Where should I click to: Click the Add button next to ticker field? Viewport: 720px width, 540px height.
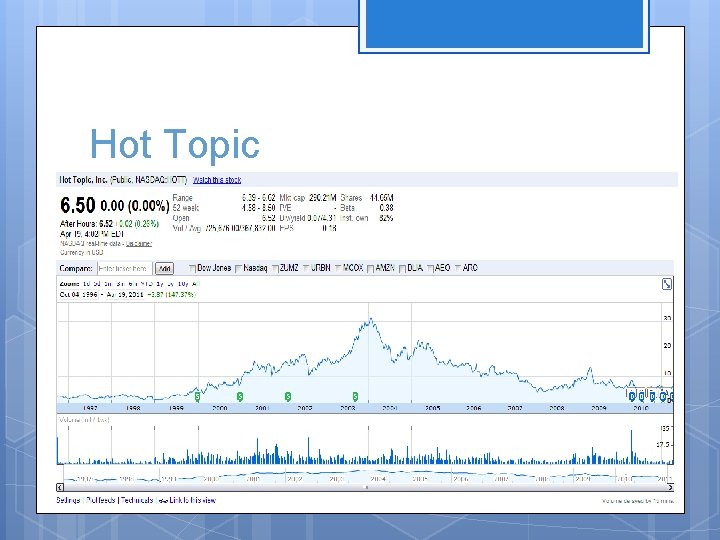pyautogui.click(x=164, y=268)
